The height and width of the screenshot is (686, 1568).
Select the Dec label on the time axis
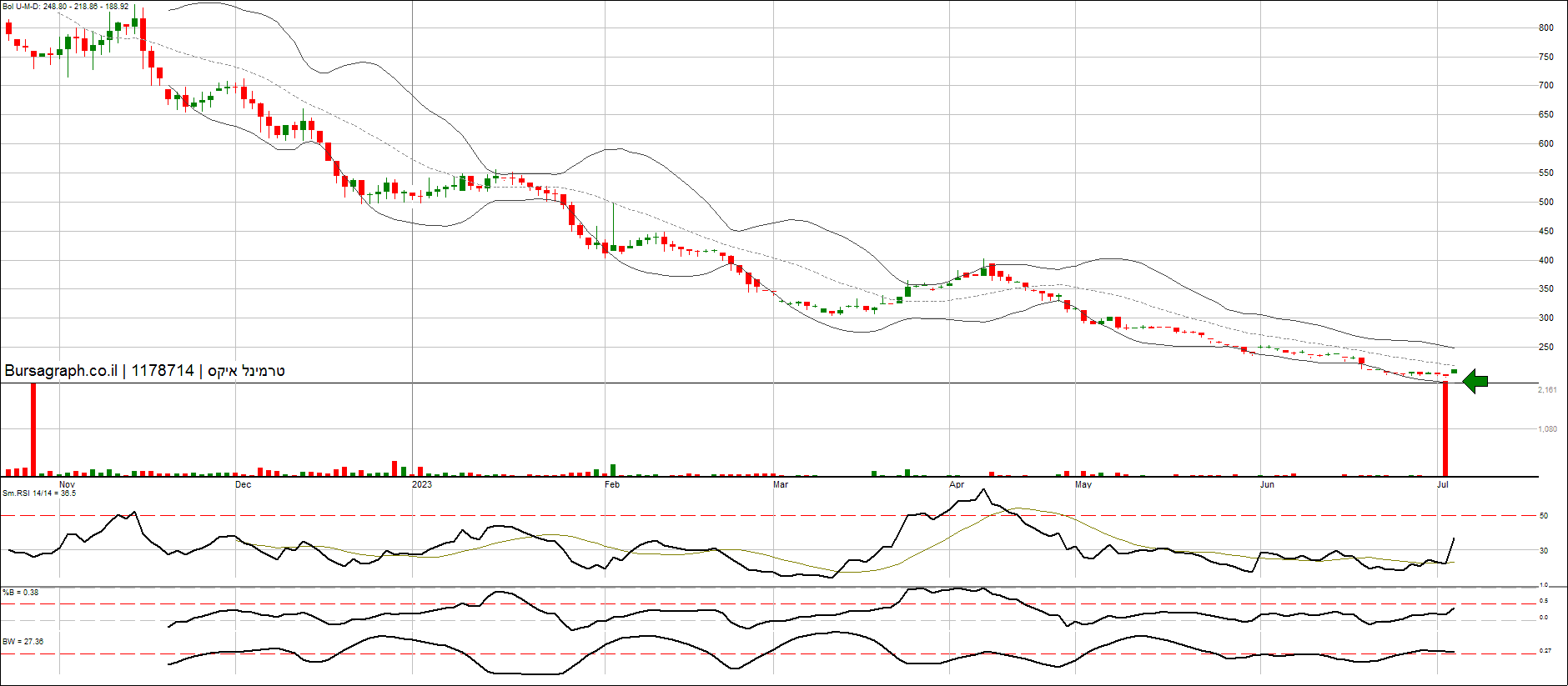[x=243, y=484]
